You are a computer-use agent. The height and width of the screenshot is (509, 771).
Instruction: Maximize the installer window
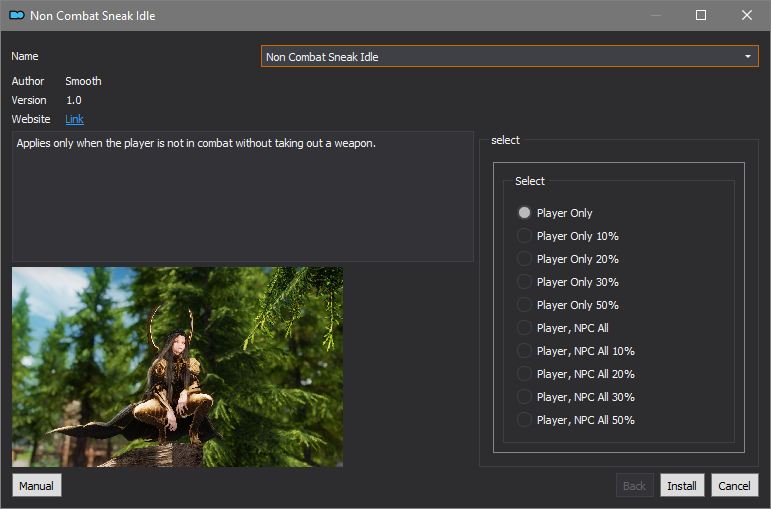[701, 15]
